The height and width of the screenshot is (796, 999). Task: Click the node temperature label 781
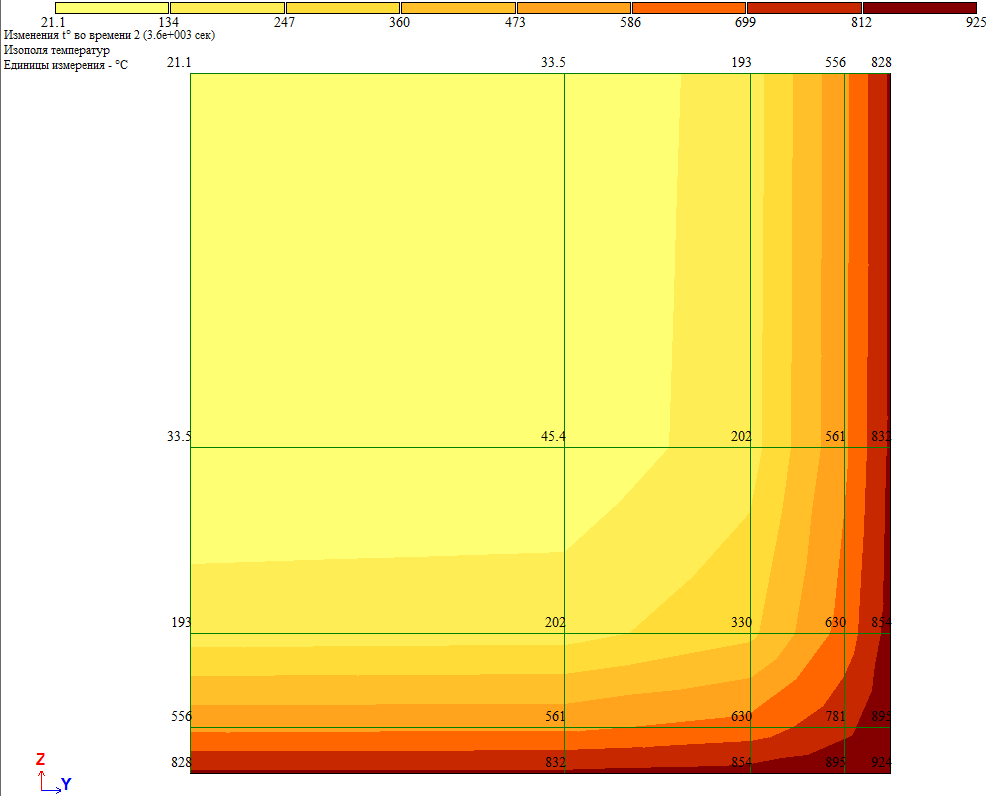click(x=835, y=716)
